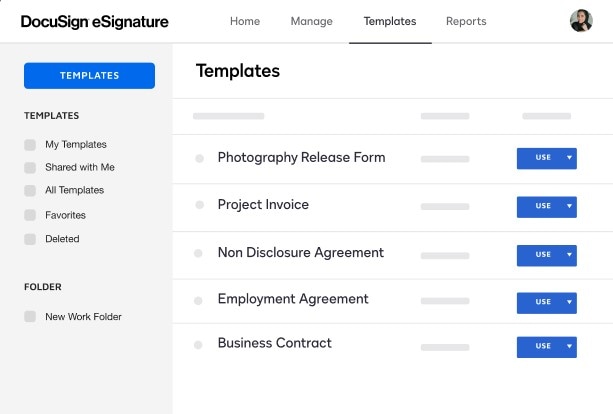
Task: Expand Use dropdown arrow for Business Contract
Action: tap(569, 346)
